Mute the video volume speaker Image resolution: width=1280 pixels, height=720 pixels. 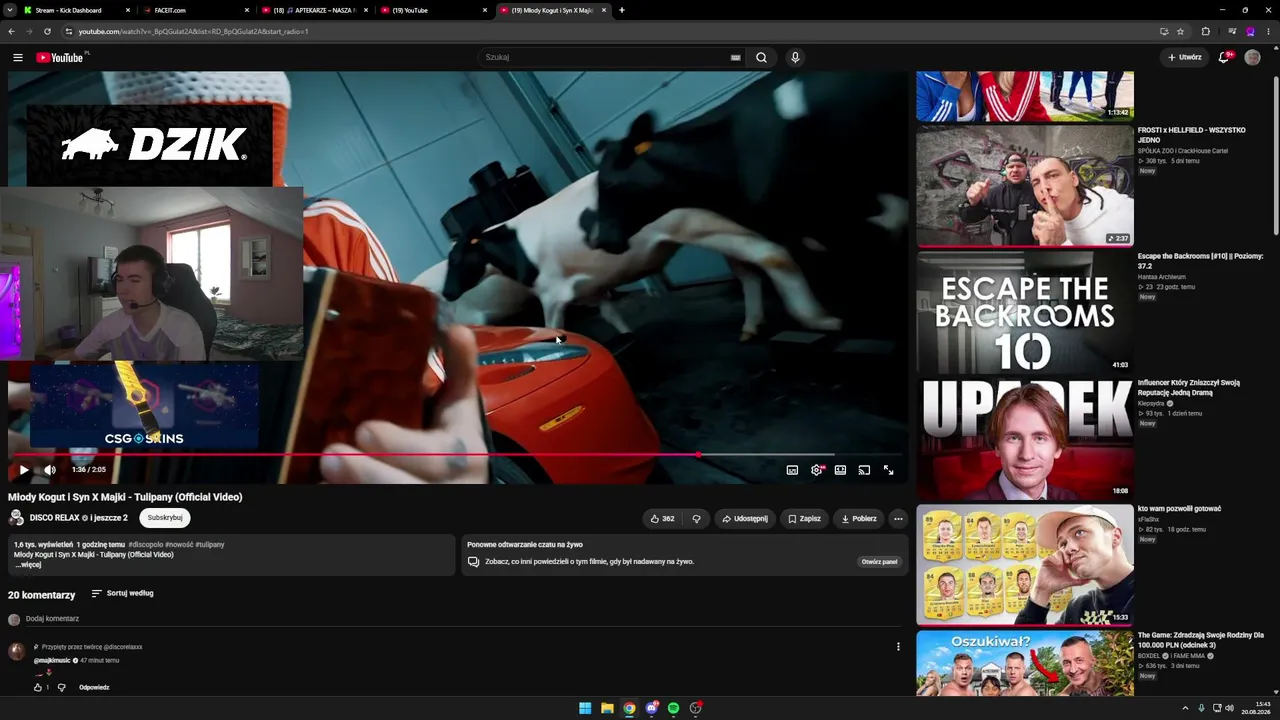pos(50,470)
